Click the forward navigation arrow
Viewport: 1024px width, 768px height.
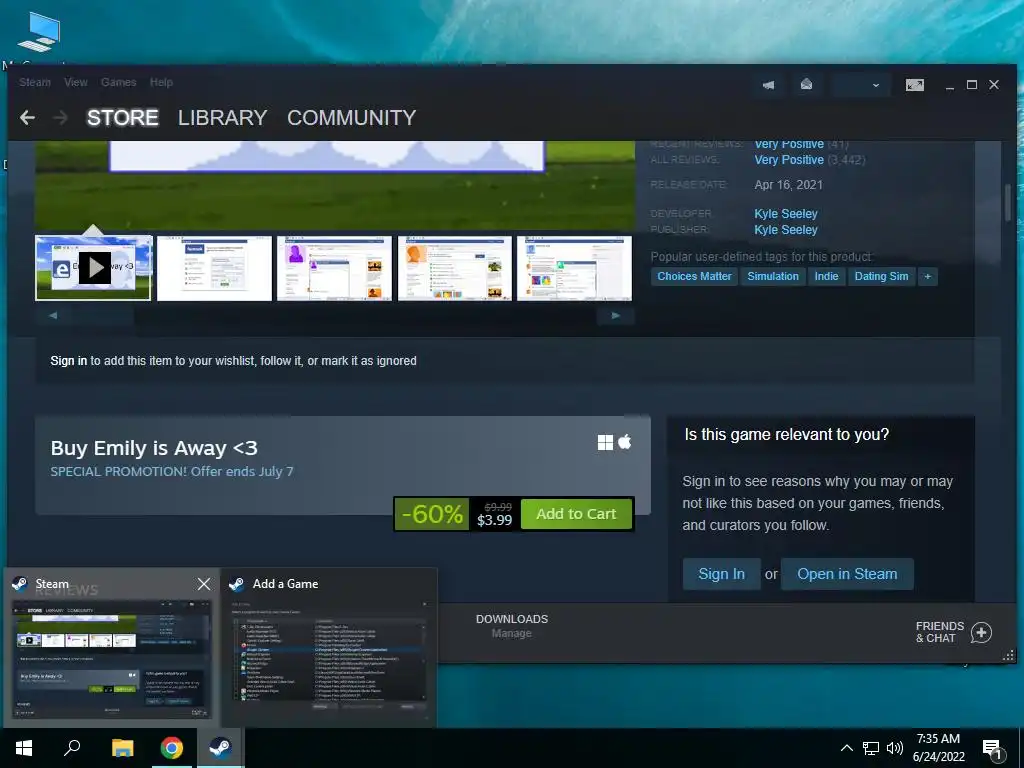[60, 118]
